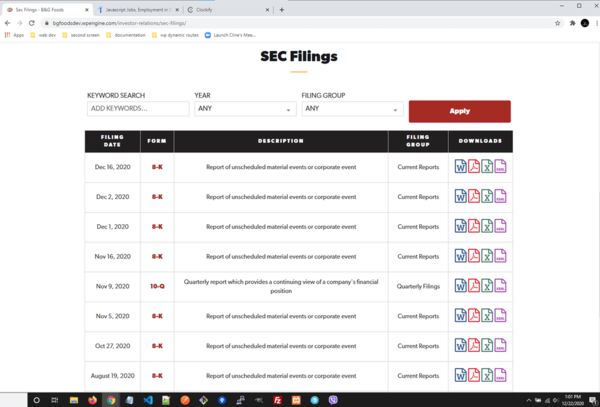
Task: Click the Form column header
Action: [x=157, y=141]
